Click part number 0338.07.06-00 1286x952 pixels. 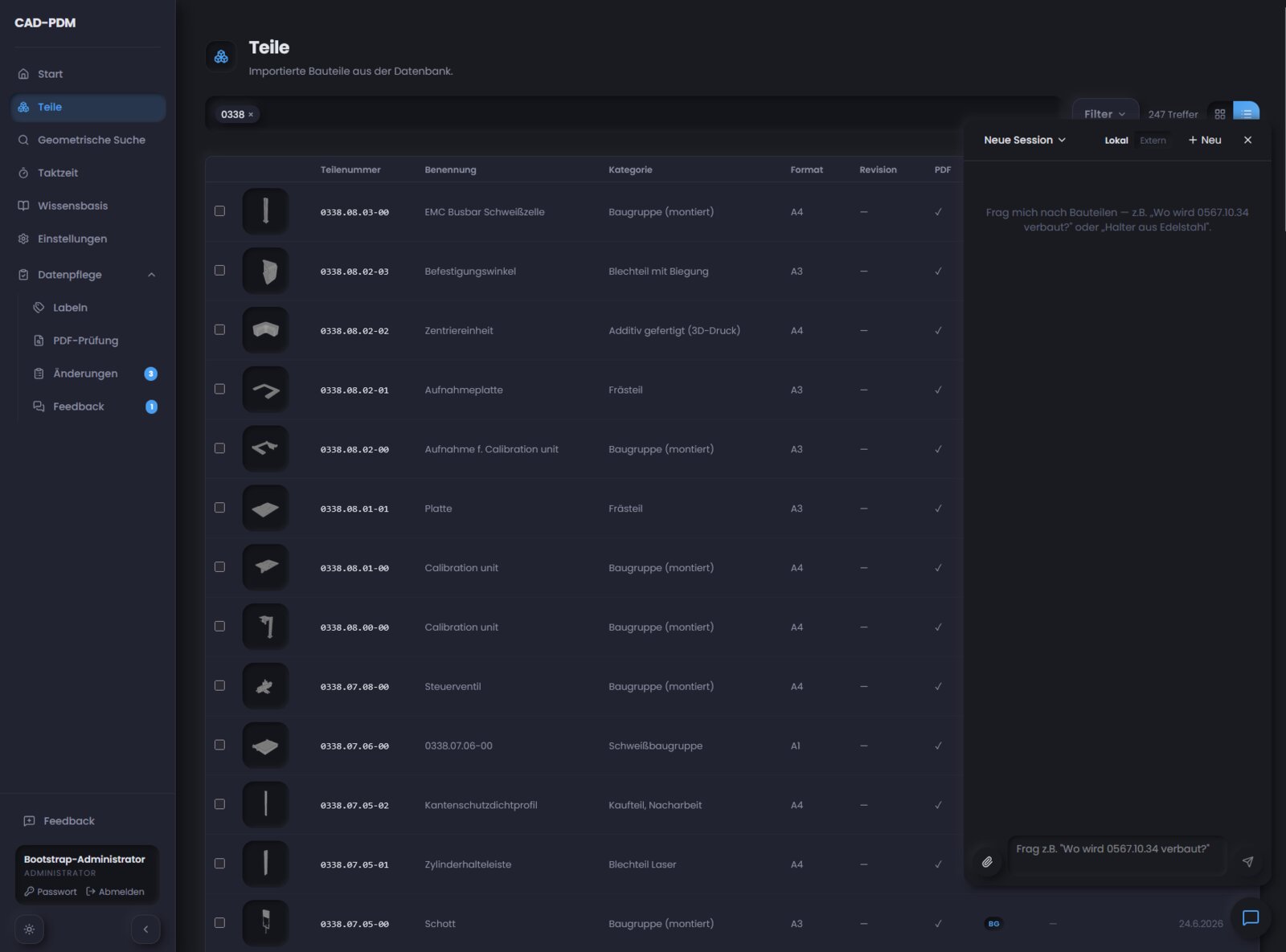pos(354,746)
